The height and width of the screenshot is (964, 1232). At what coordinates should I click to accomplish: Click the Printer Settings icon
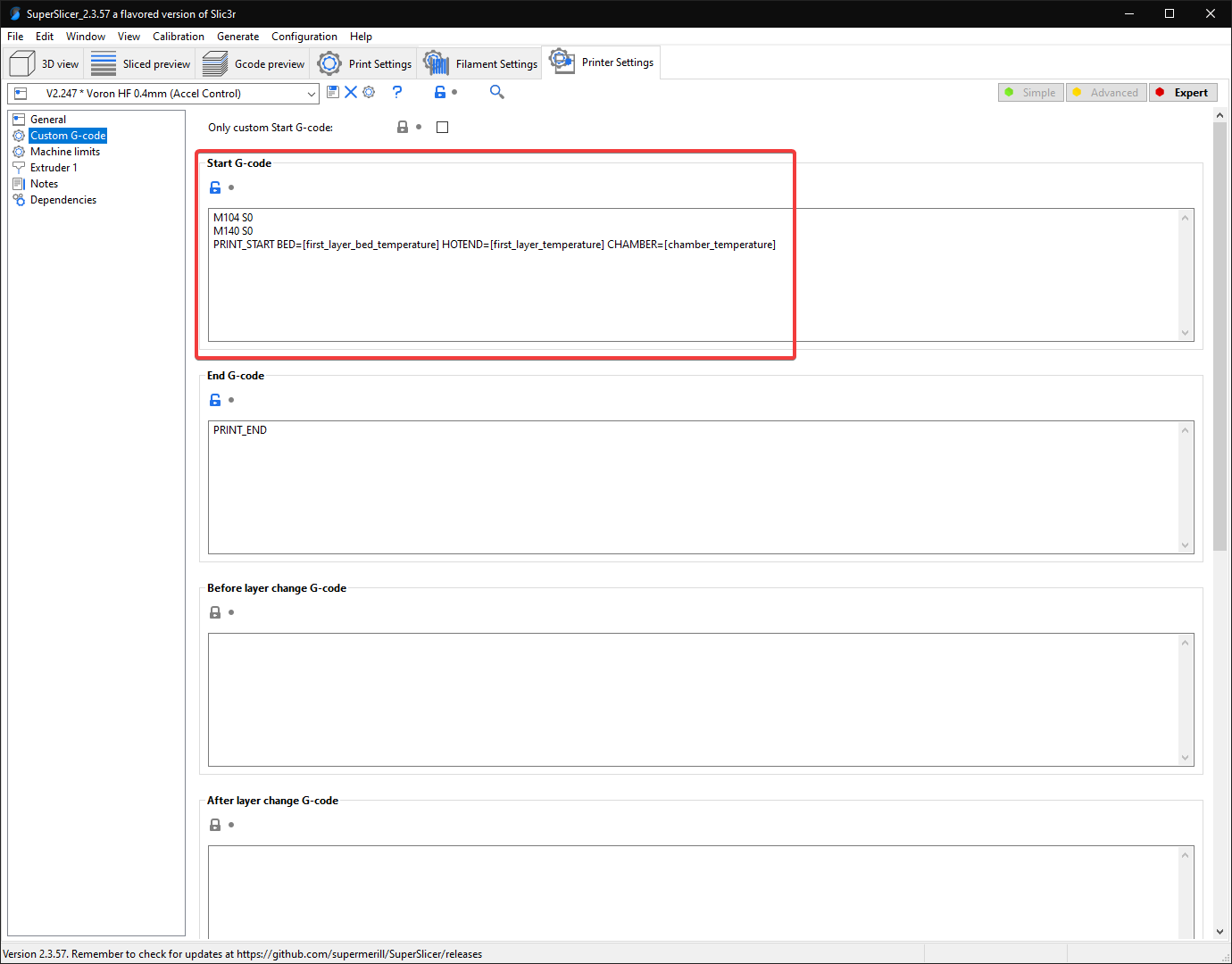pos(562,61)
